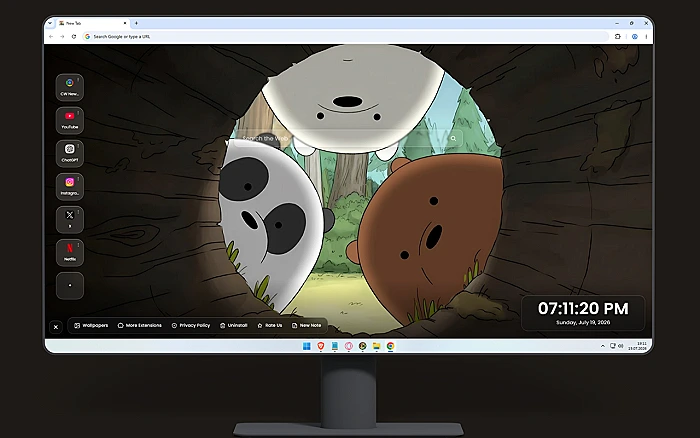Screen dimensions: 700x438
Task: Click the Chrome address bar
Action: point(346,37)
